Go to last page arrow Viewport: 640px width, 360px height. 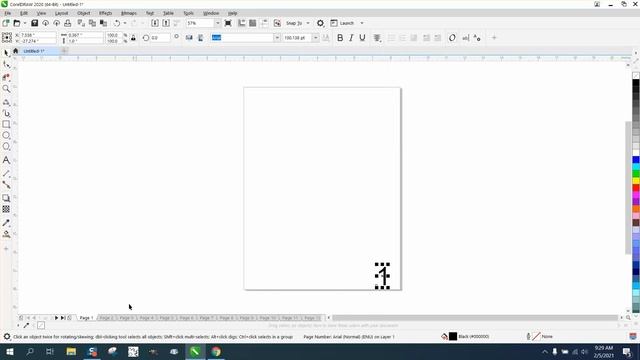[63, 318]
